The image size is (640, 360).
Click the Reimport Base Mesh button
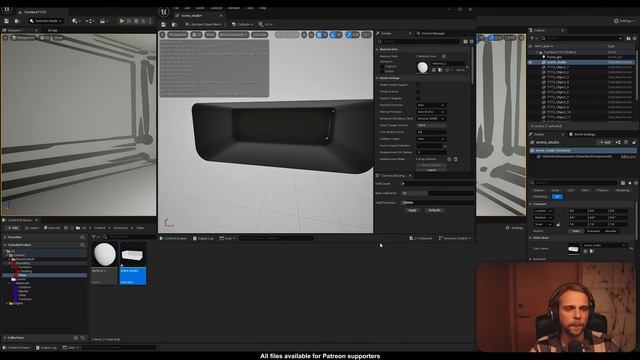203,24
